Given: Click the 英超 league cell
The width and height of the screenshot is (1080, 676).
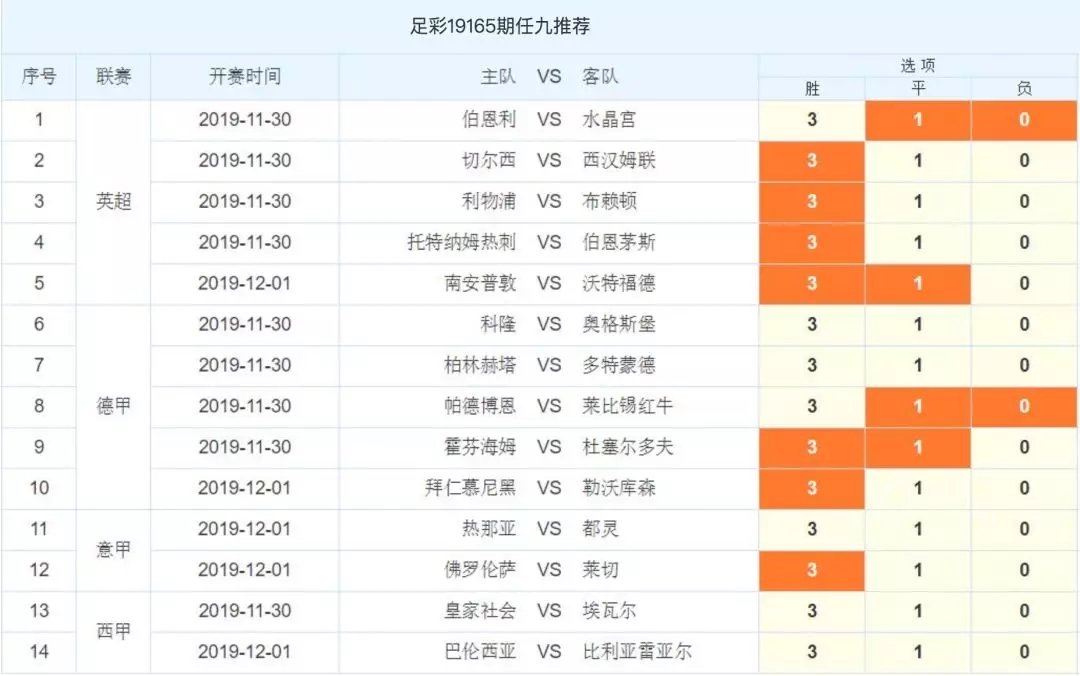Looking at the screenshot, I should pyautogui.click(x=114, y=202).
